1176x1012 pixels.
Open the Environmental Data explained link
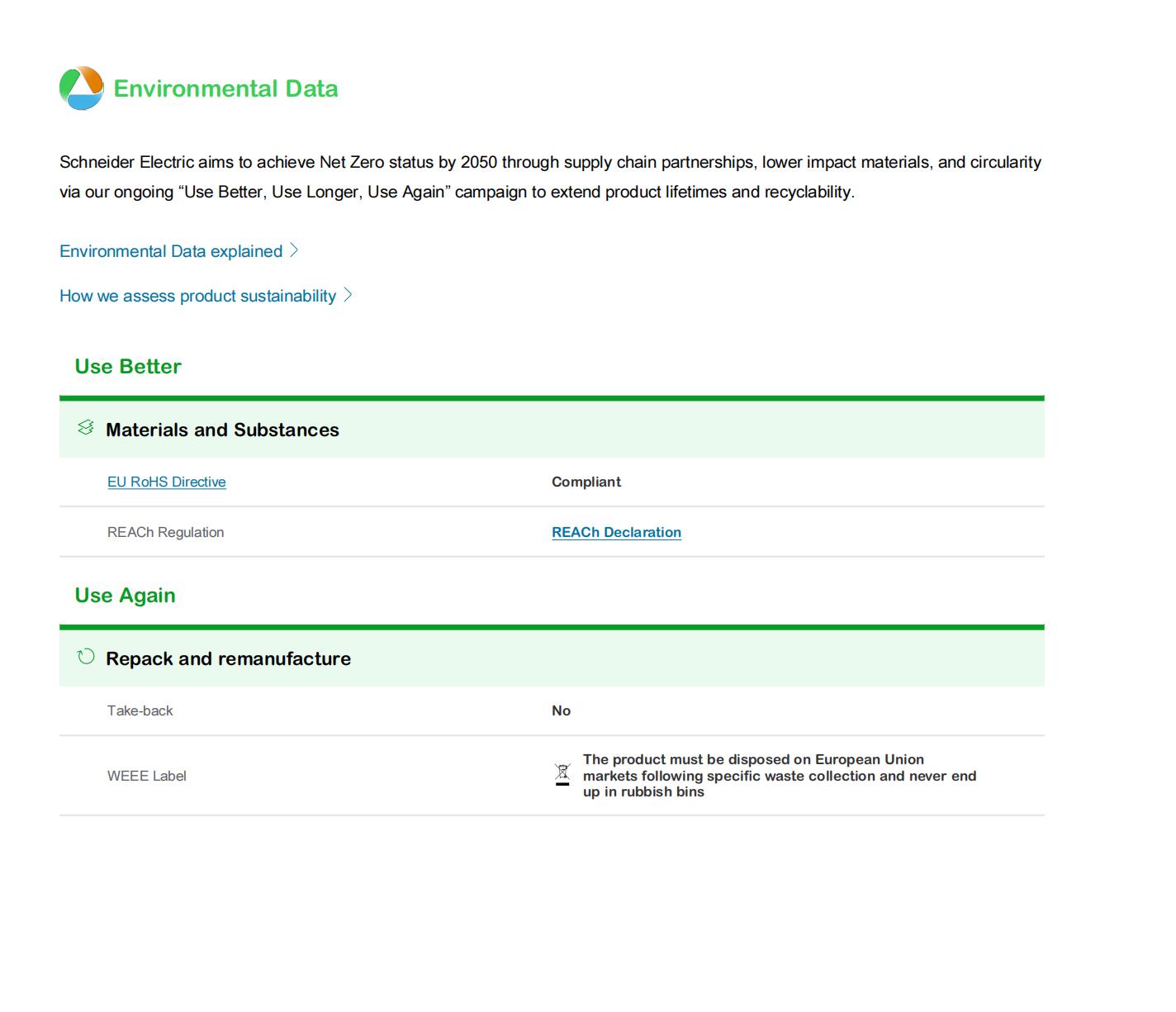tap(171, 251)
